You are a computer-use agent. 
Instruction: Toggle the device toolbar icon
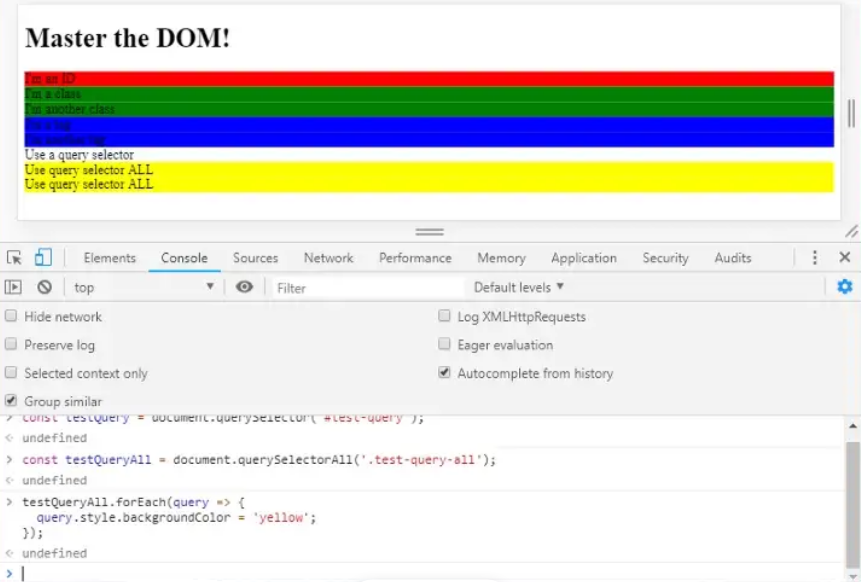(43, 258)
